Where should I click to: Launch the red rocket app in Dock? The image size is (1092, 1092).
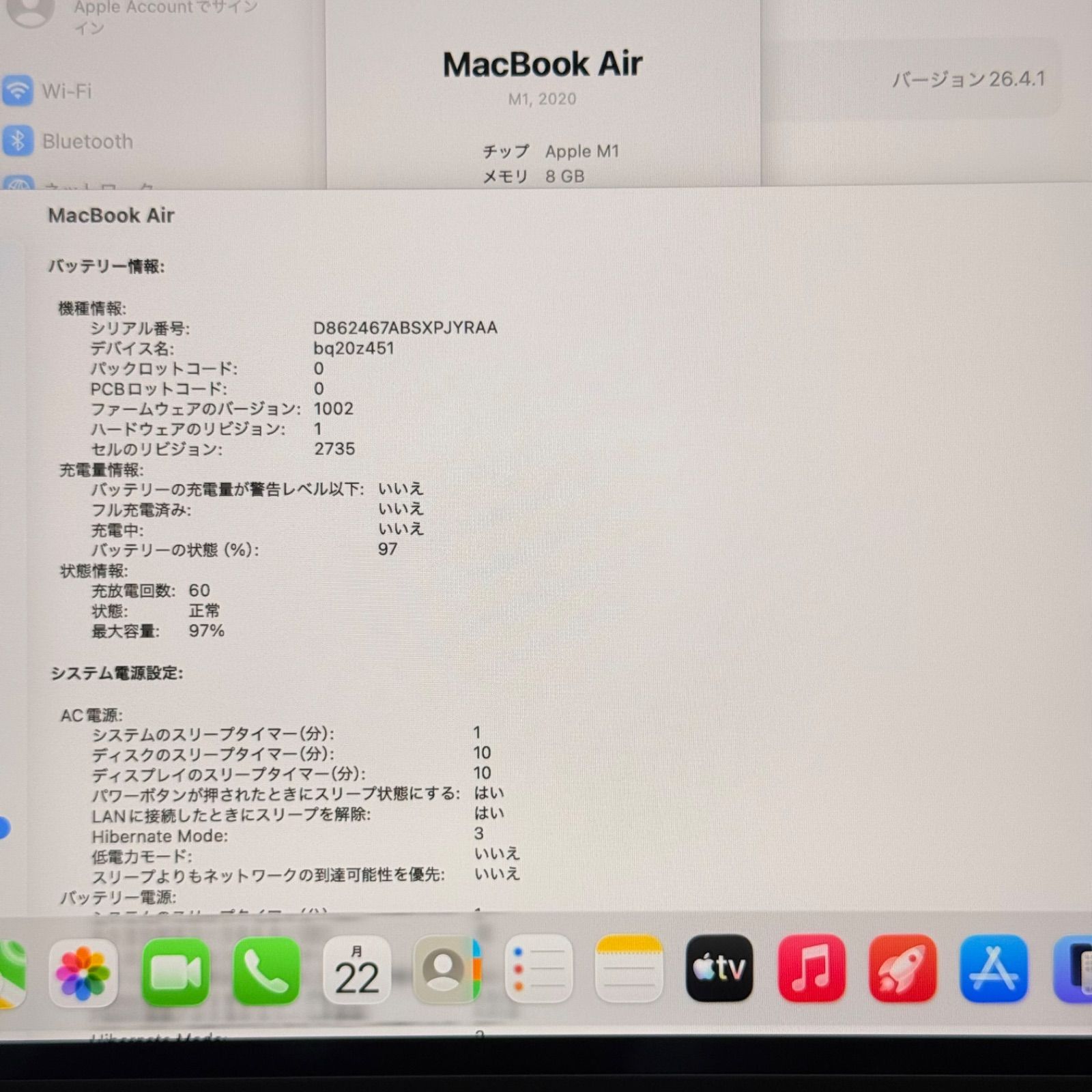pyautogui.click(x=902, y=968)
